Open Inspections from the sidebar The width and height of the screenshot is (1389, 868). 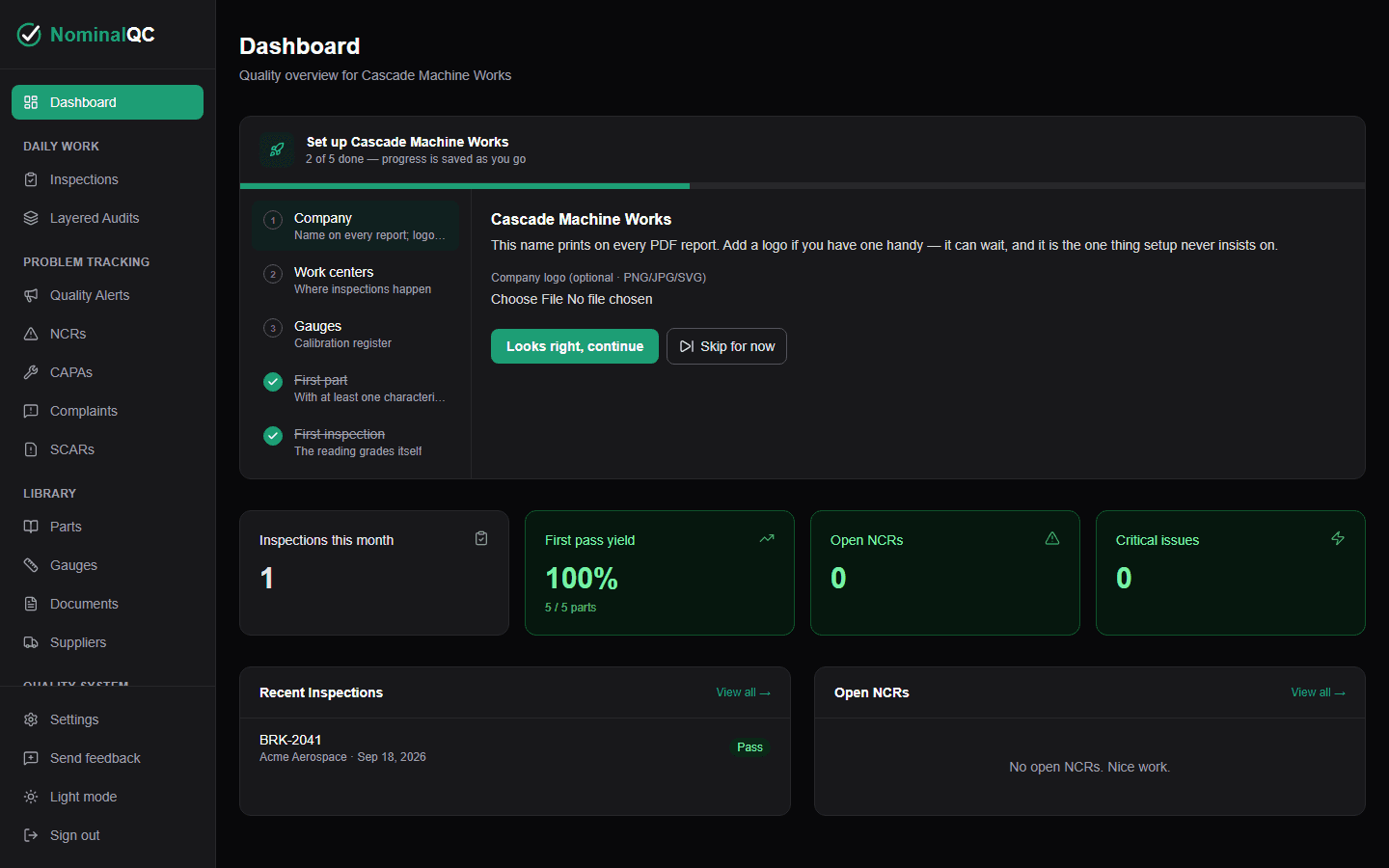click(x=107, y=179)
